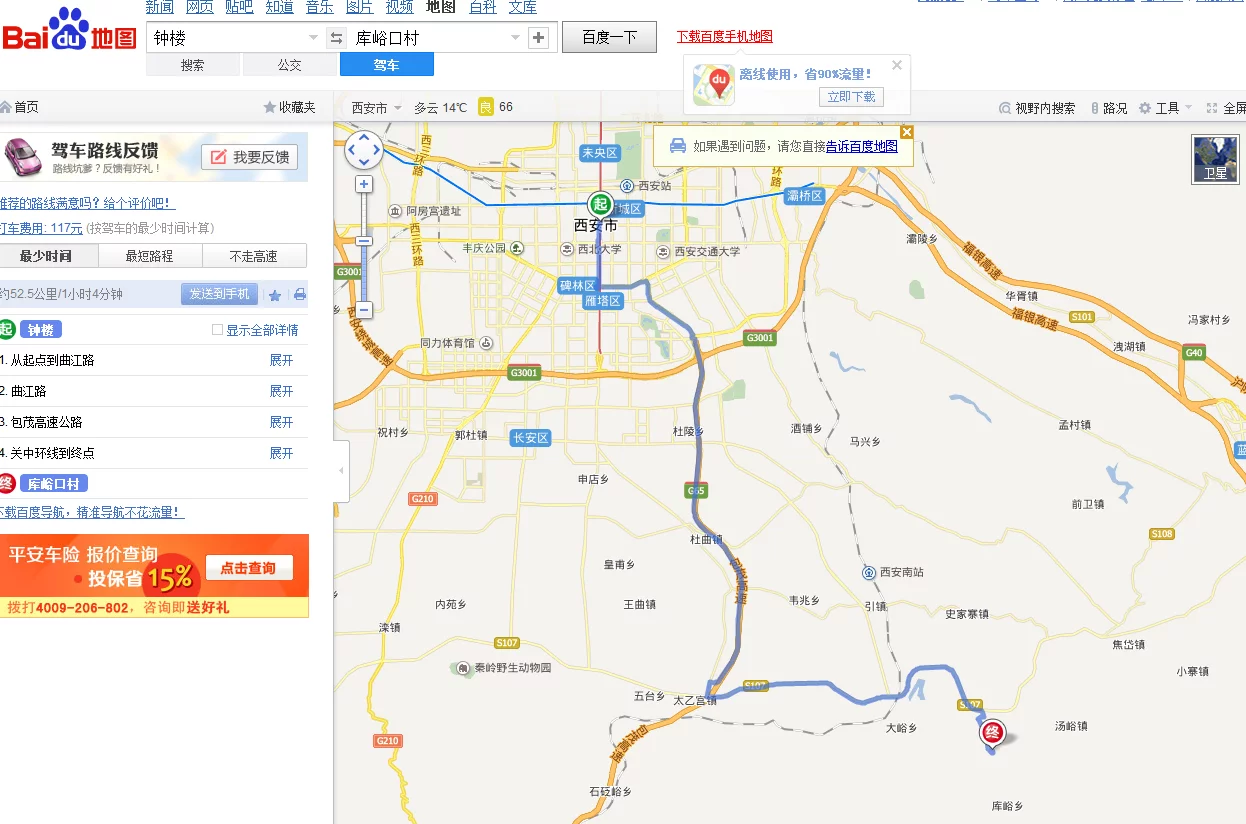Open 贴吧 in top navigation
This screenshot has height=824, width=1246.
(x=239, y=7)
